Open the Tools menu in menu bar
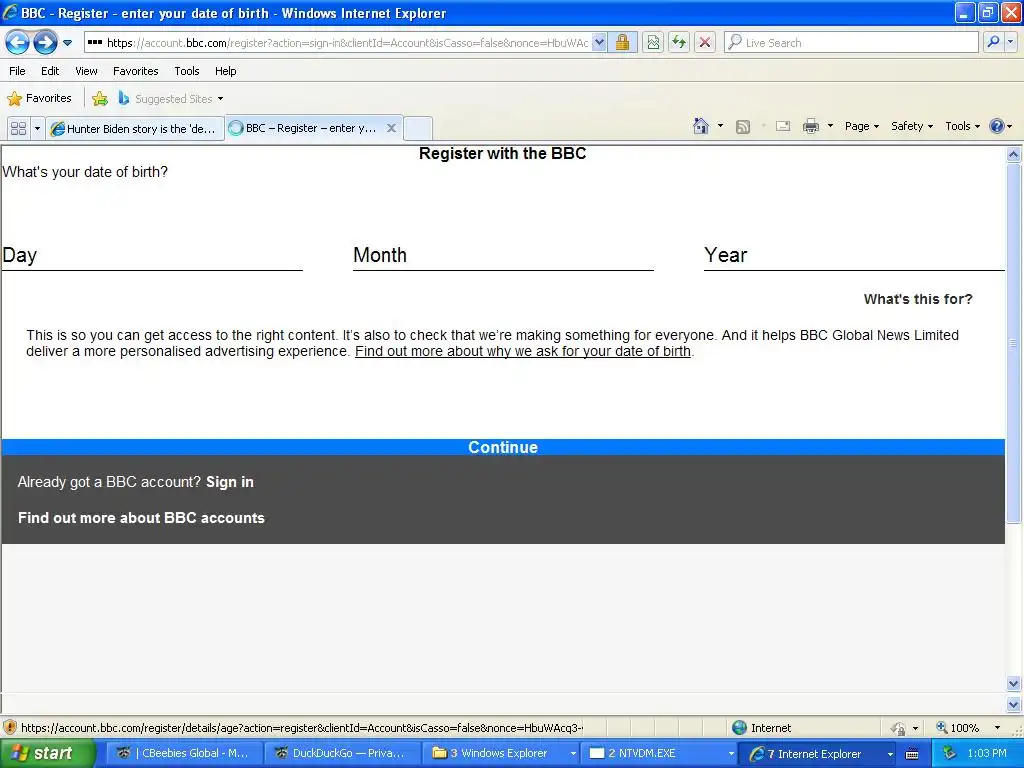 [187, 71]
